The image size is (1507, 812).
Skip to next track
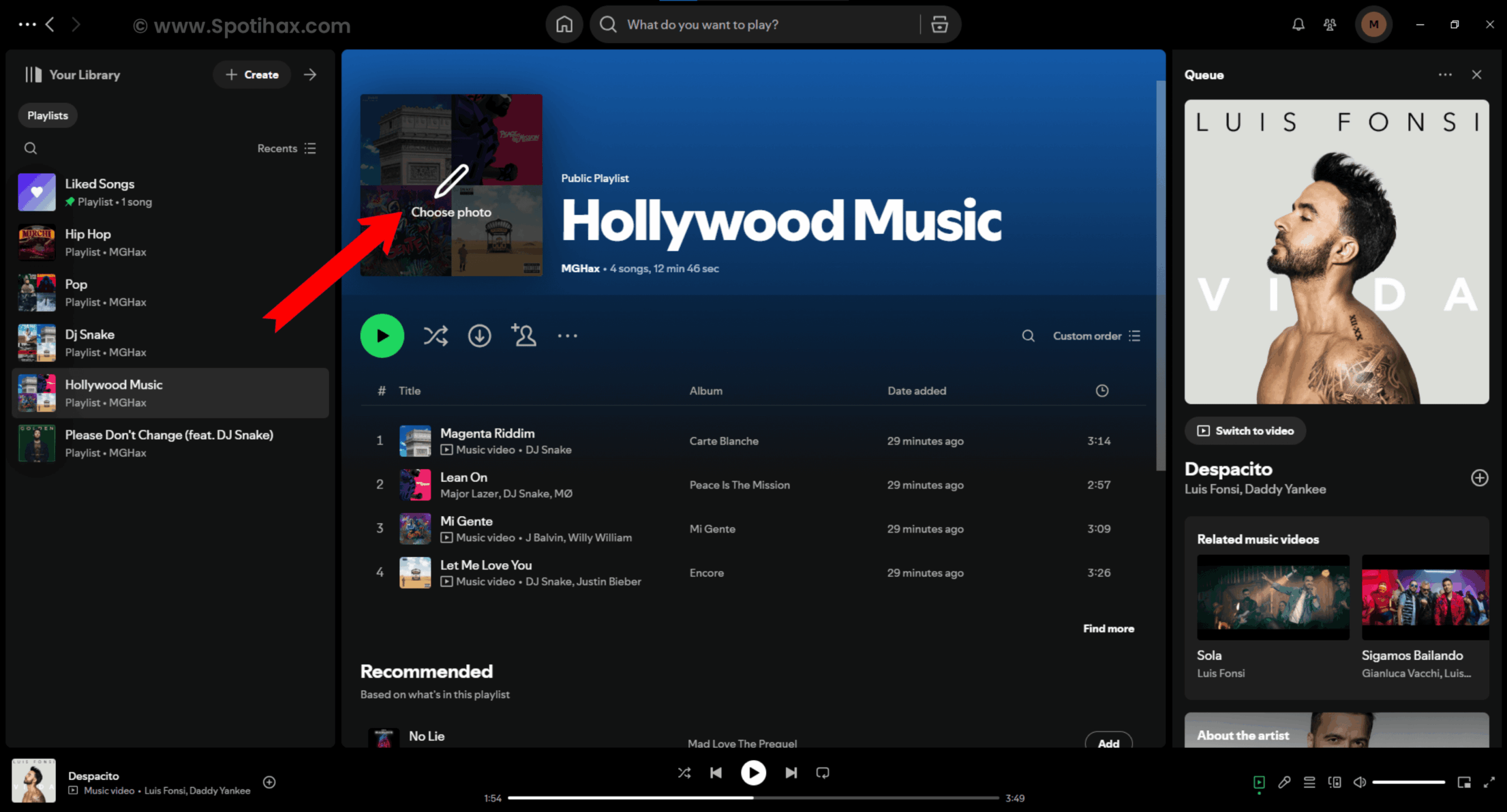[x=791, y=773]
